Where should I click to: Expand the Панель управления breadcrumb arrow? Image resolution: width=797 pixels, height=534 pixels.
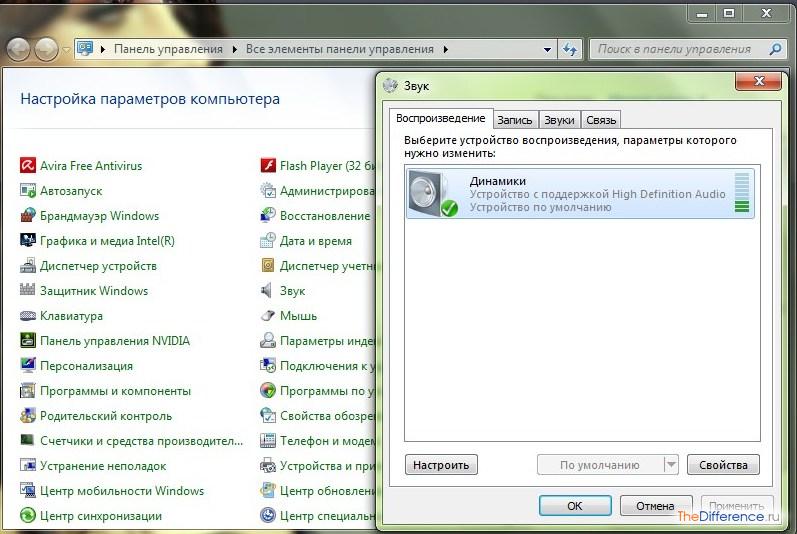pos(234,49)
